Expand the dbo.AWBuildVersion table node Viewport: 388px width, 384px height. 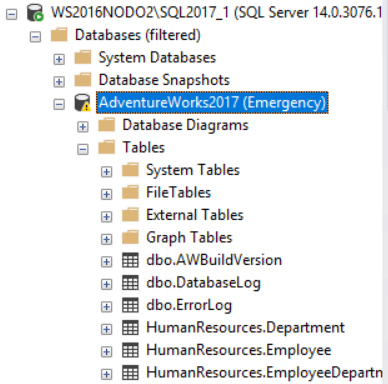(x=106, y=262)
